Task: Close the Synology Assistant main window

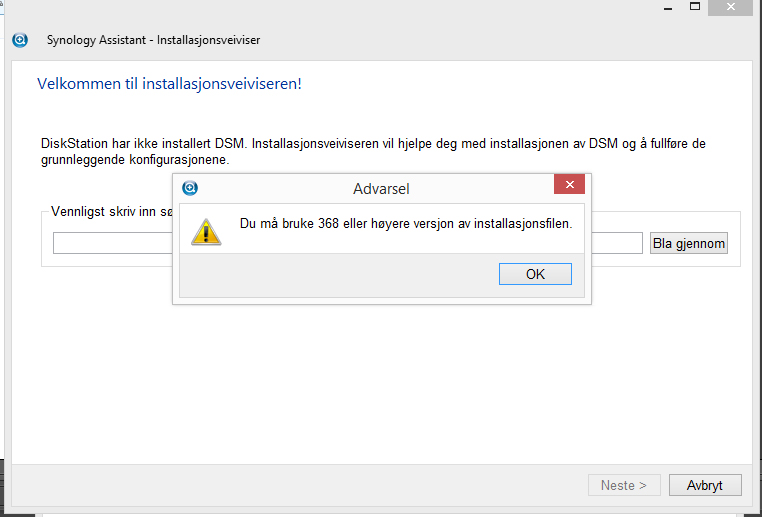Action: [730, 7]
